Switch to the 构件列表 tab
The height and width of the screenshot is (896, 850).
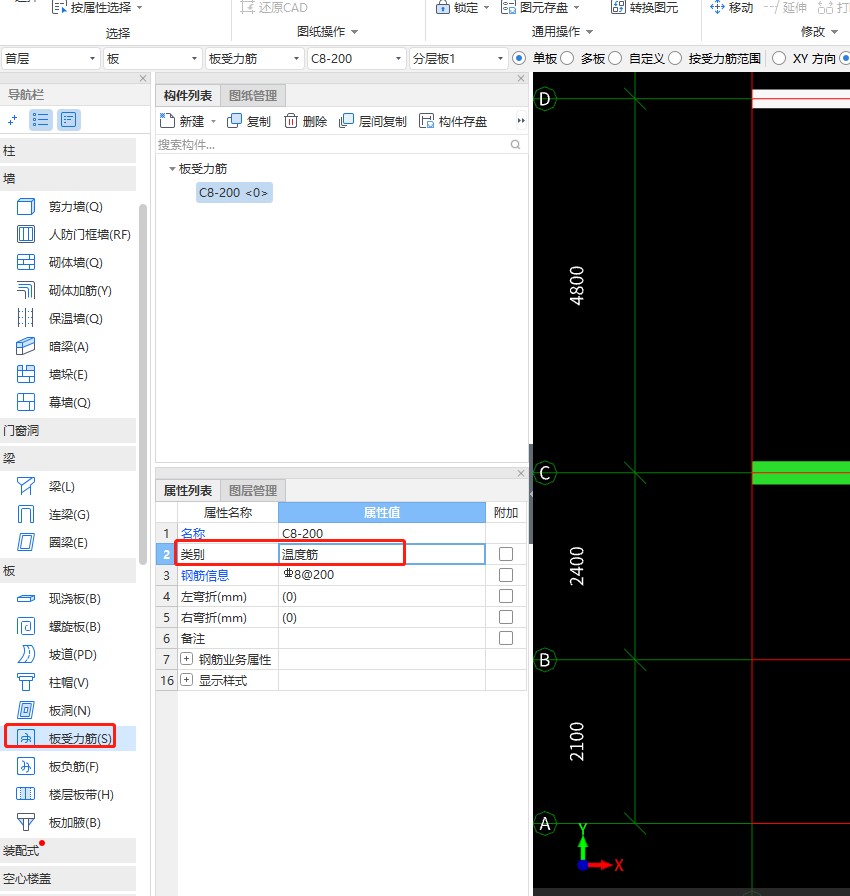click(x=188, y=95)
